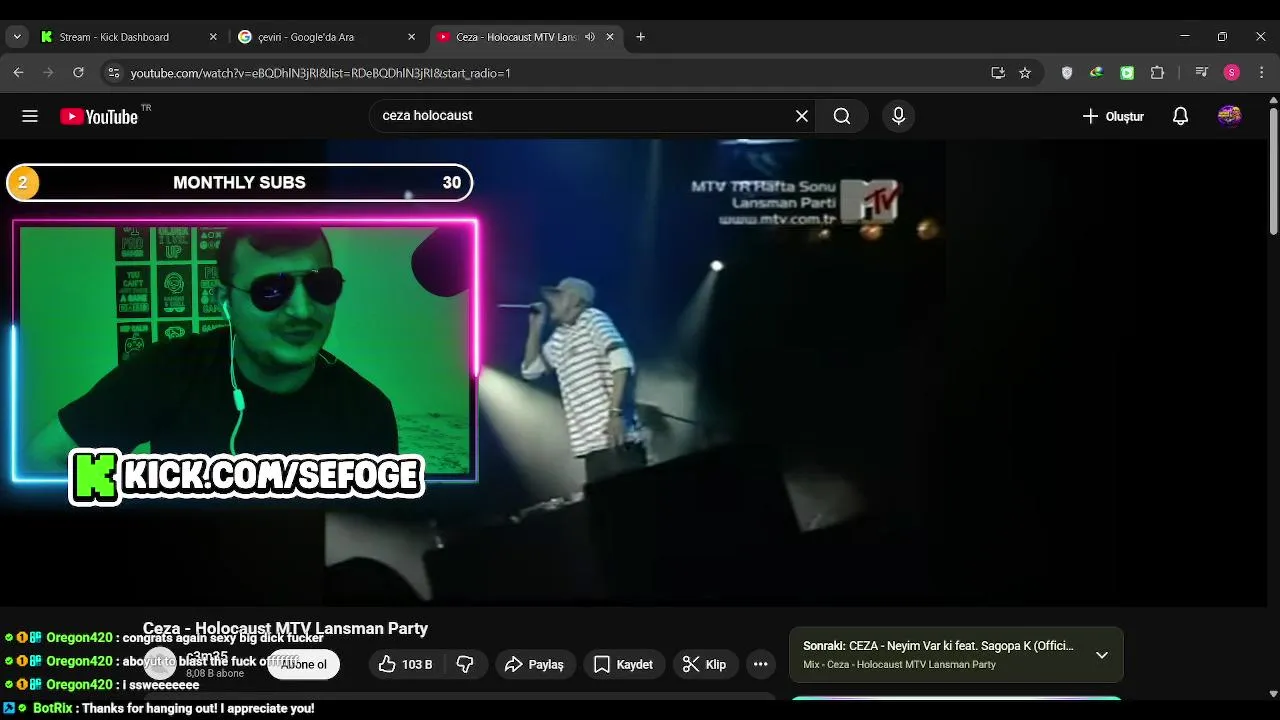Subscribe using Abone ol button

pyautogui.click(x=304, y=664)
